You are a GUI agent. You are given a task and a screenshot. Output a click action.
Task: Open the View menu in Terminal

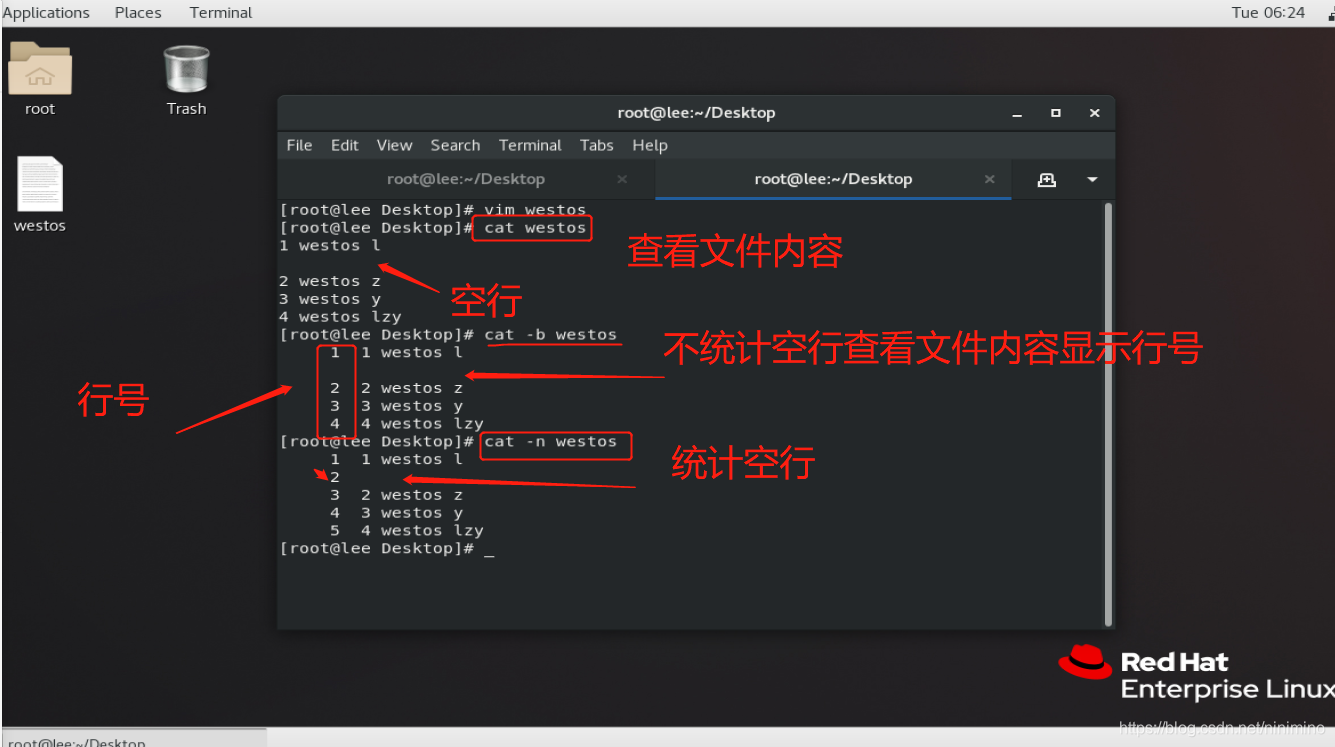point(394,145)
